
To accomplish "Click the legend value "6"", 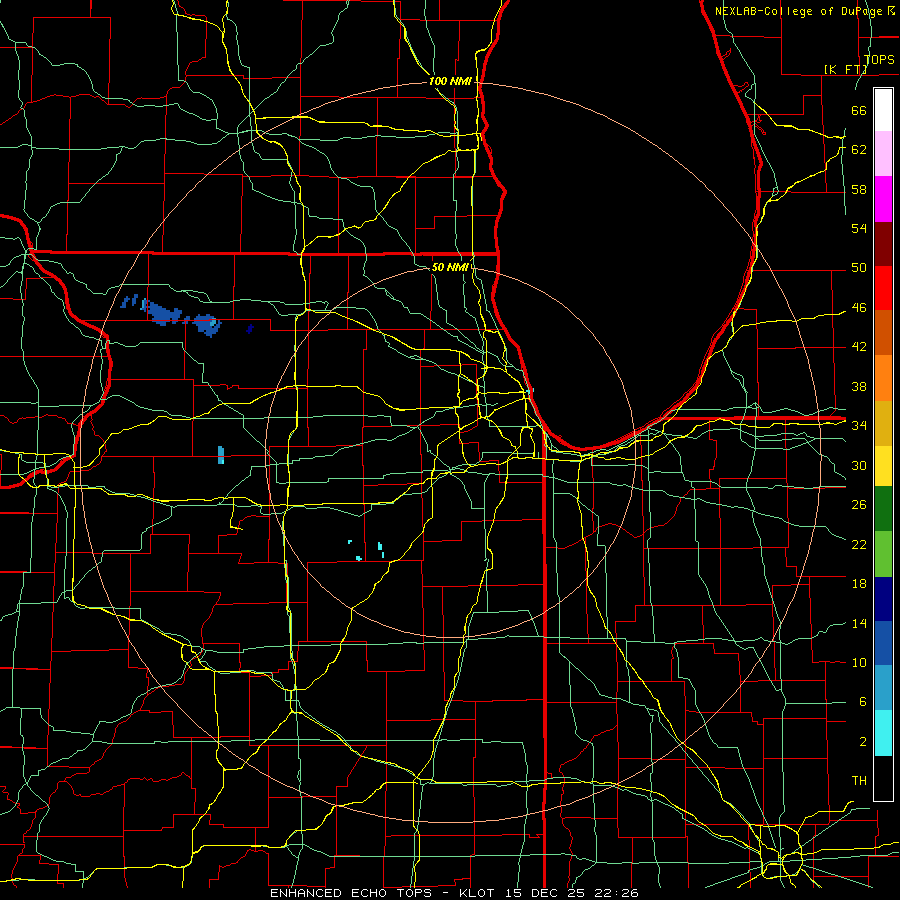I will [x=863, y=702].
